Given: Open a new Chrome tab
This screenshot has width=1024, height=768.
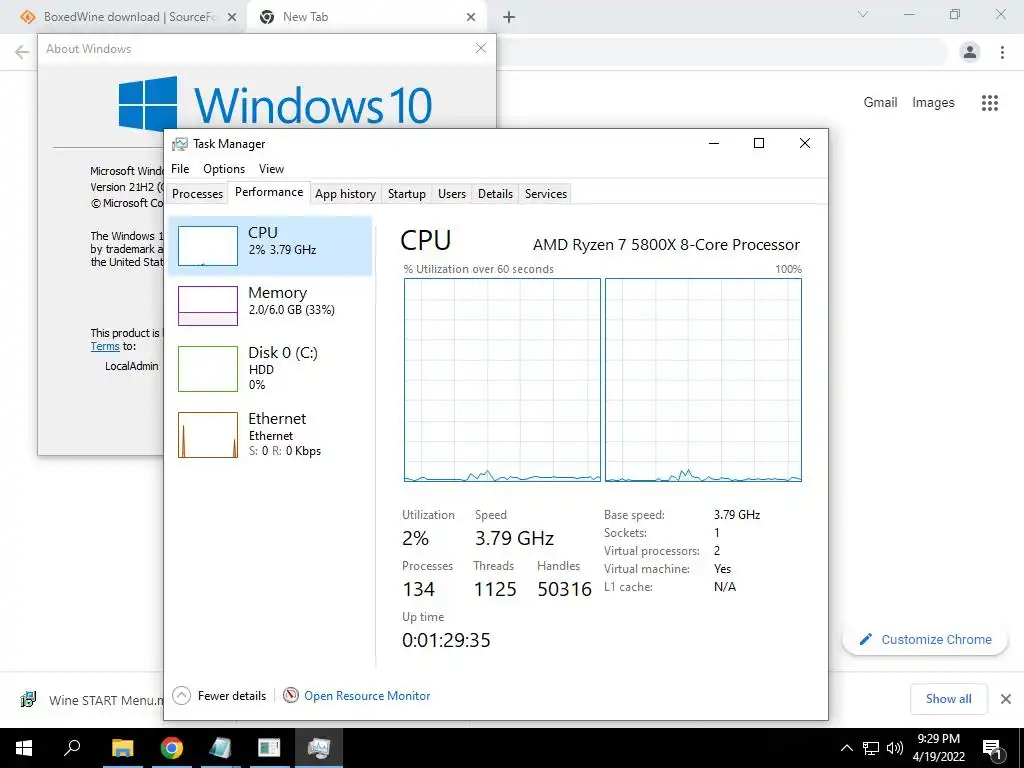Looking at the screenshot, I should point(509,17).
